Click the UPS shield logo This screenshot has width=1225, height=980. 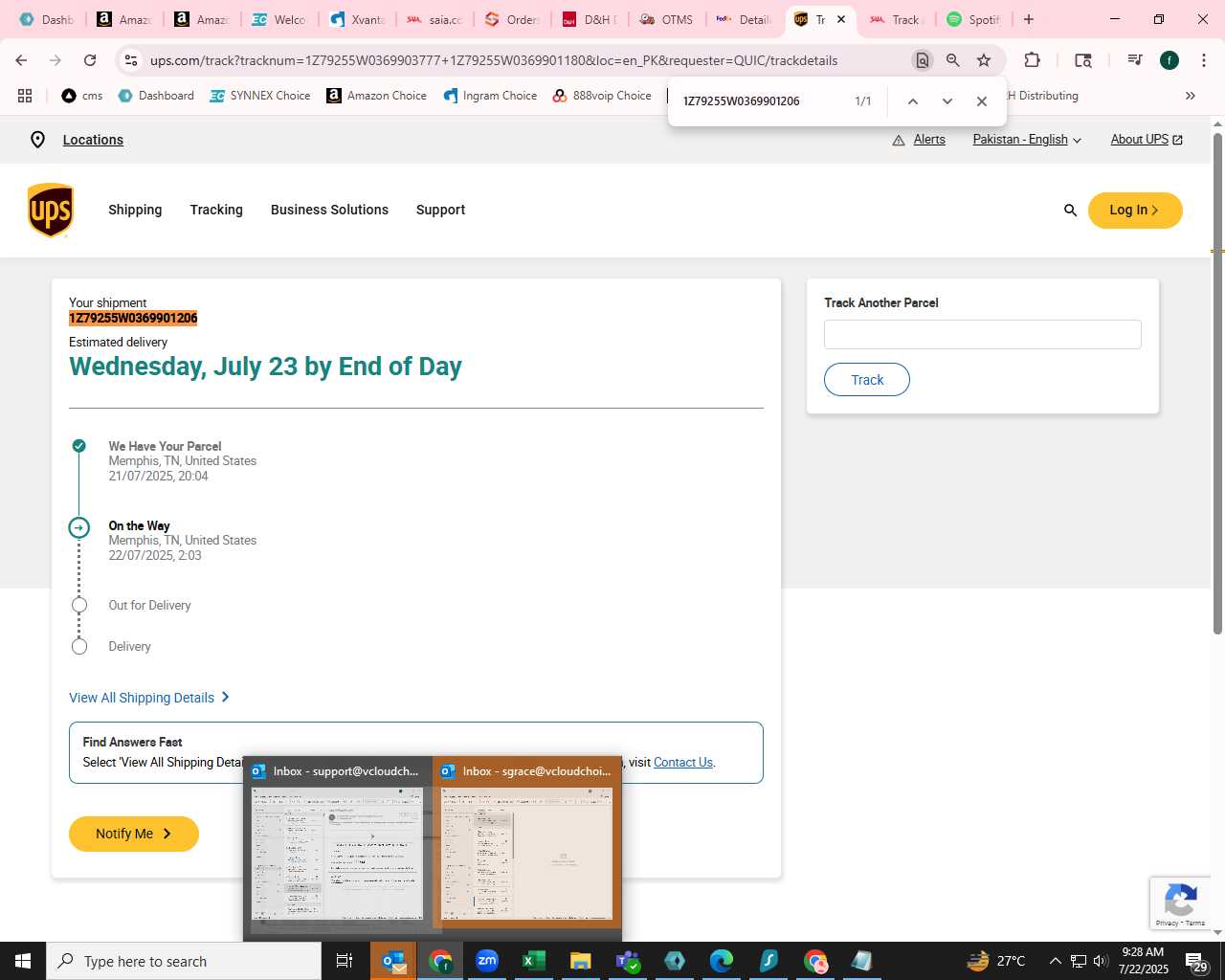(51, 210)
